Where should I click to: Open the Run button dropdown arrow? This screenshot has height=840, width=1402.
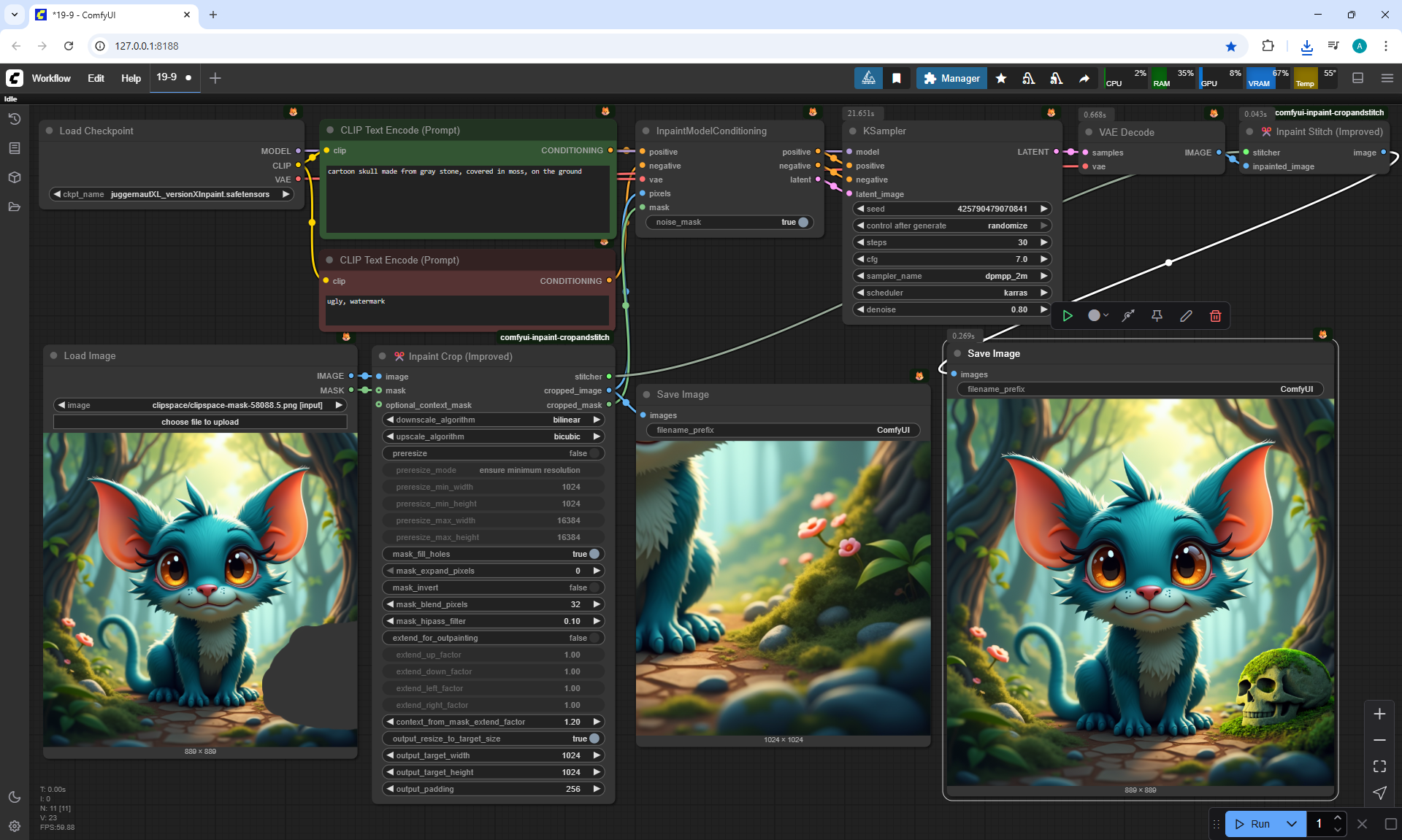point(1291,824)
